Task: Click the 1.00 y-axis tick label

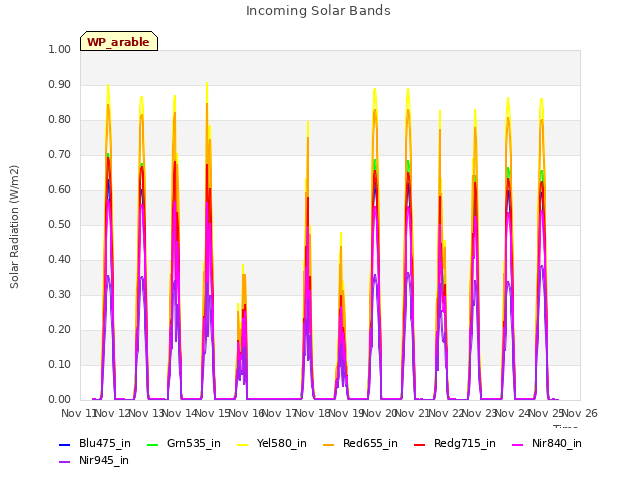Action: tap(60, 49)
